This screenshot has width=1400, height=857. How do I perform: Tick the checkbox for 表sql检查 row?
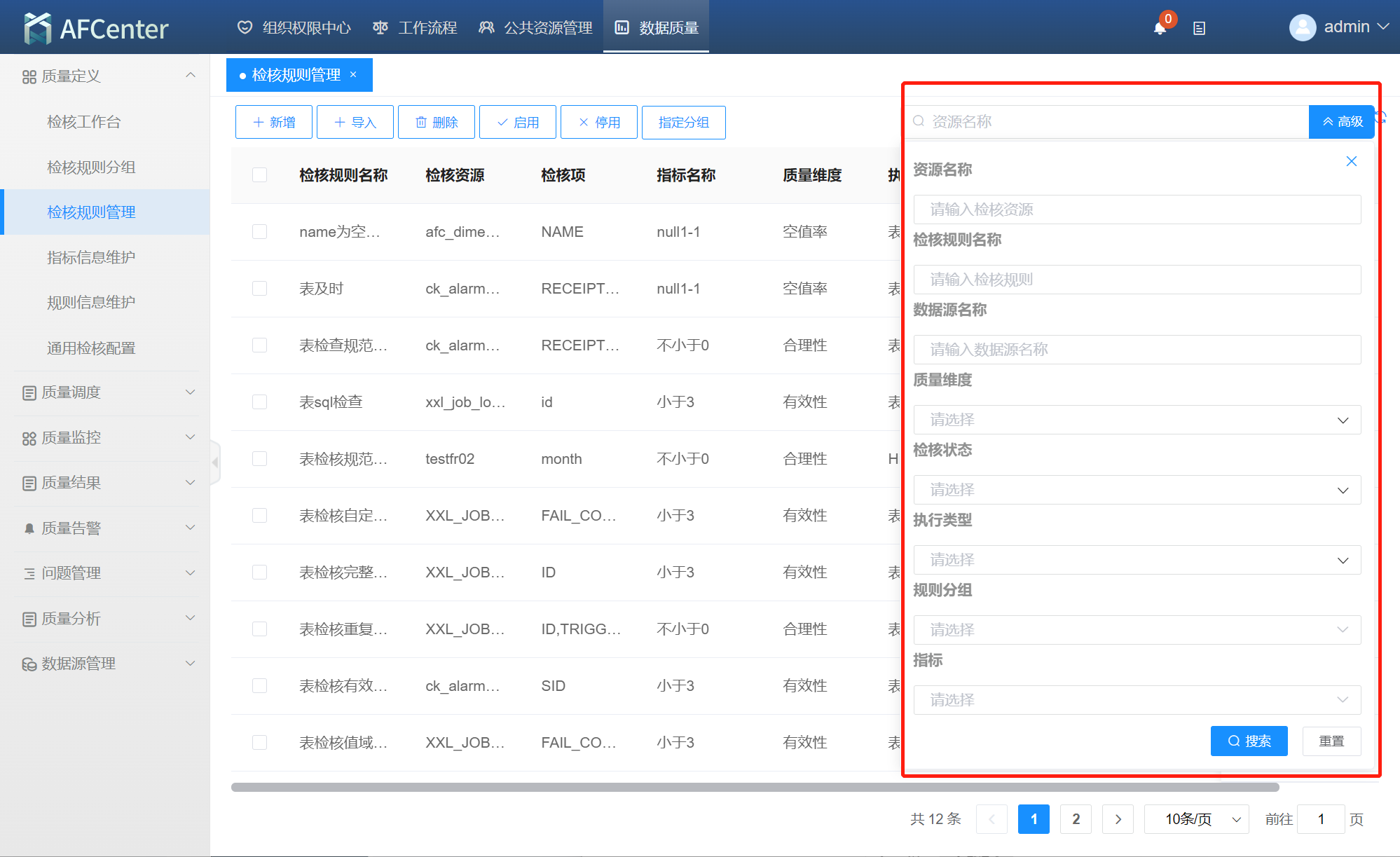pyautogui.click(x=259, y=402)
